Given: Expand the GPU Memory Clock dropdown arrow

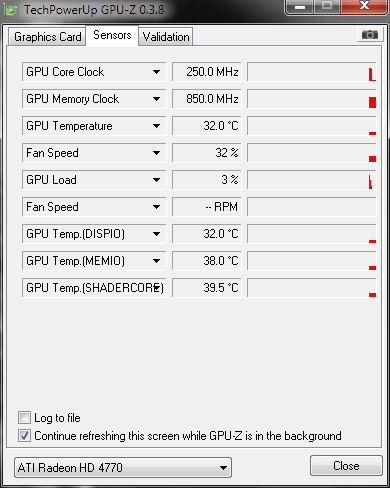Looking at the screenshot, I should click(156, 99).
